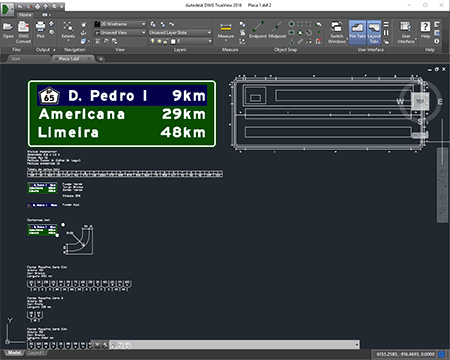Open the Unsaved Layer State dropdown
Image resolution: width=450 pixels, height=360 pixels.
pyautogui.click(x=180, y=32)
